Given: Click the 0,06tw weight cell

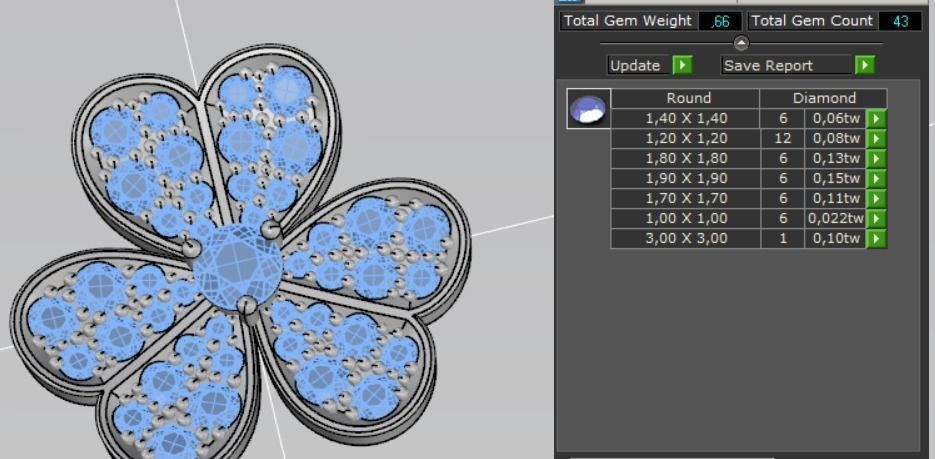Looking at the screenshot, I should 835,119.
